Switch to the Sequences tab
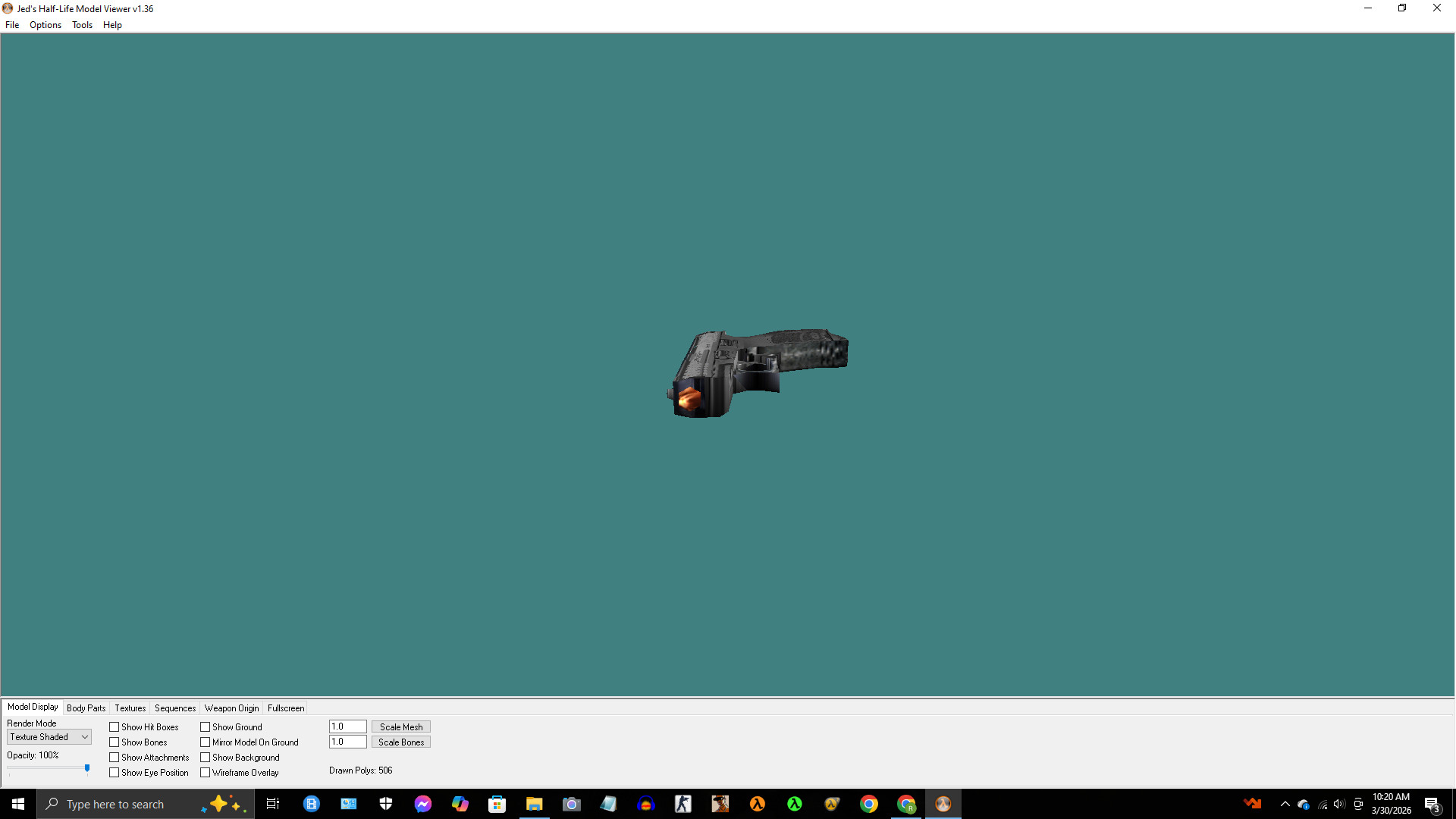Screen dimensions: 1456x819 tap(175, 708)
